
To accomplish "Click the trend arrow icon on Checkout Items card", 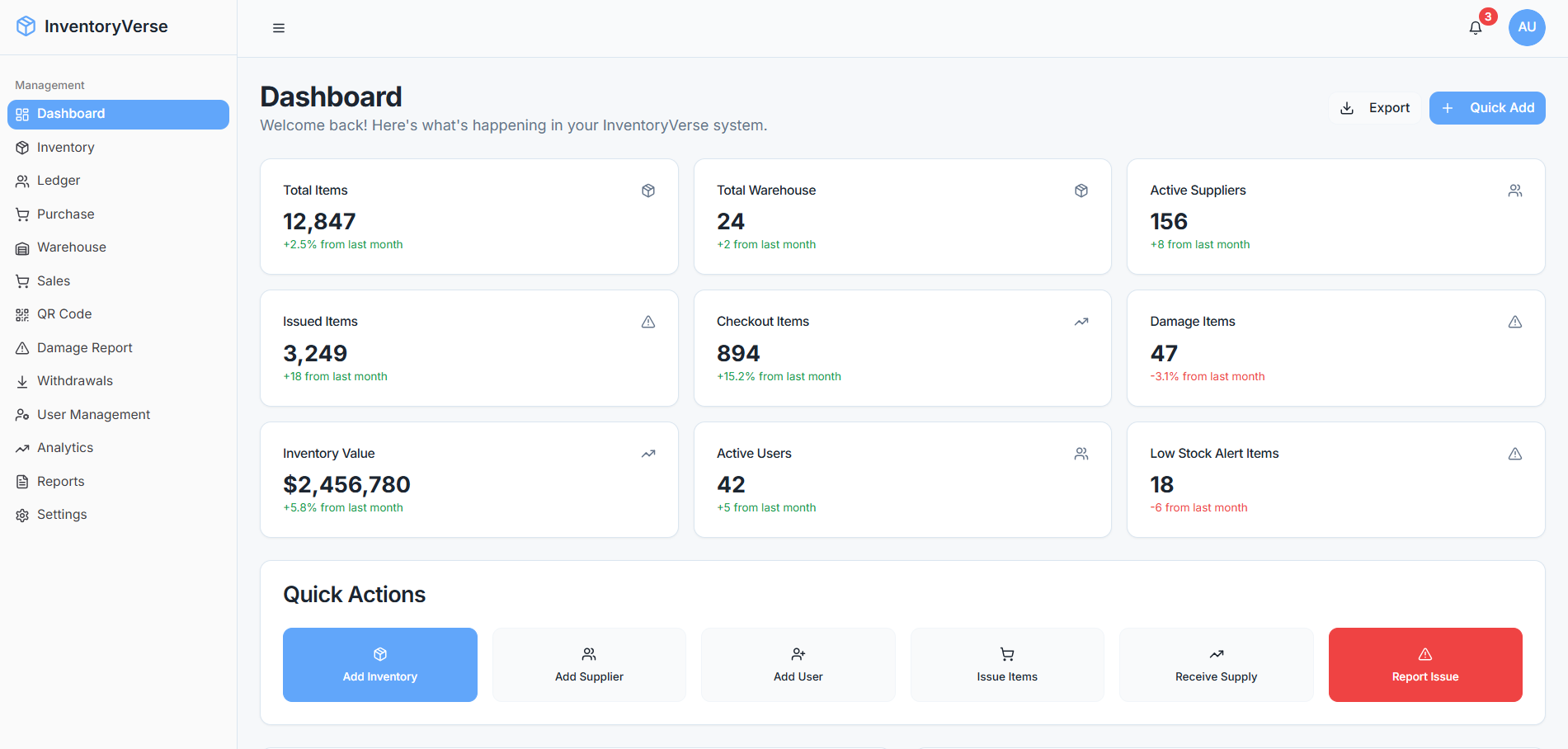I will coord(1081,321).
